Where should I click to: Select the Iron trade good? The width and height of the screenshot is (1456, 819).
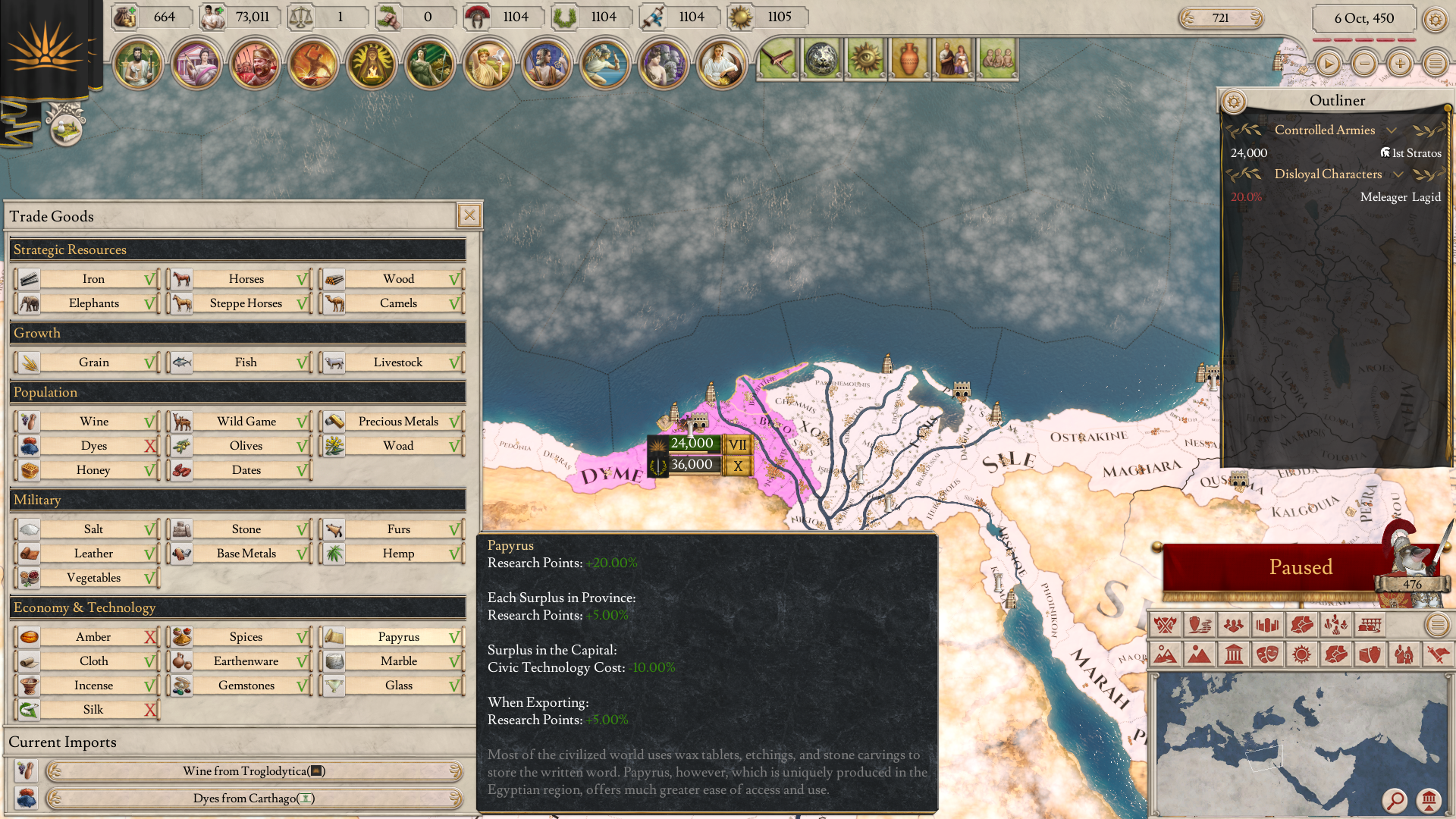(86, 279)
